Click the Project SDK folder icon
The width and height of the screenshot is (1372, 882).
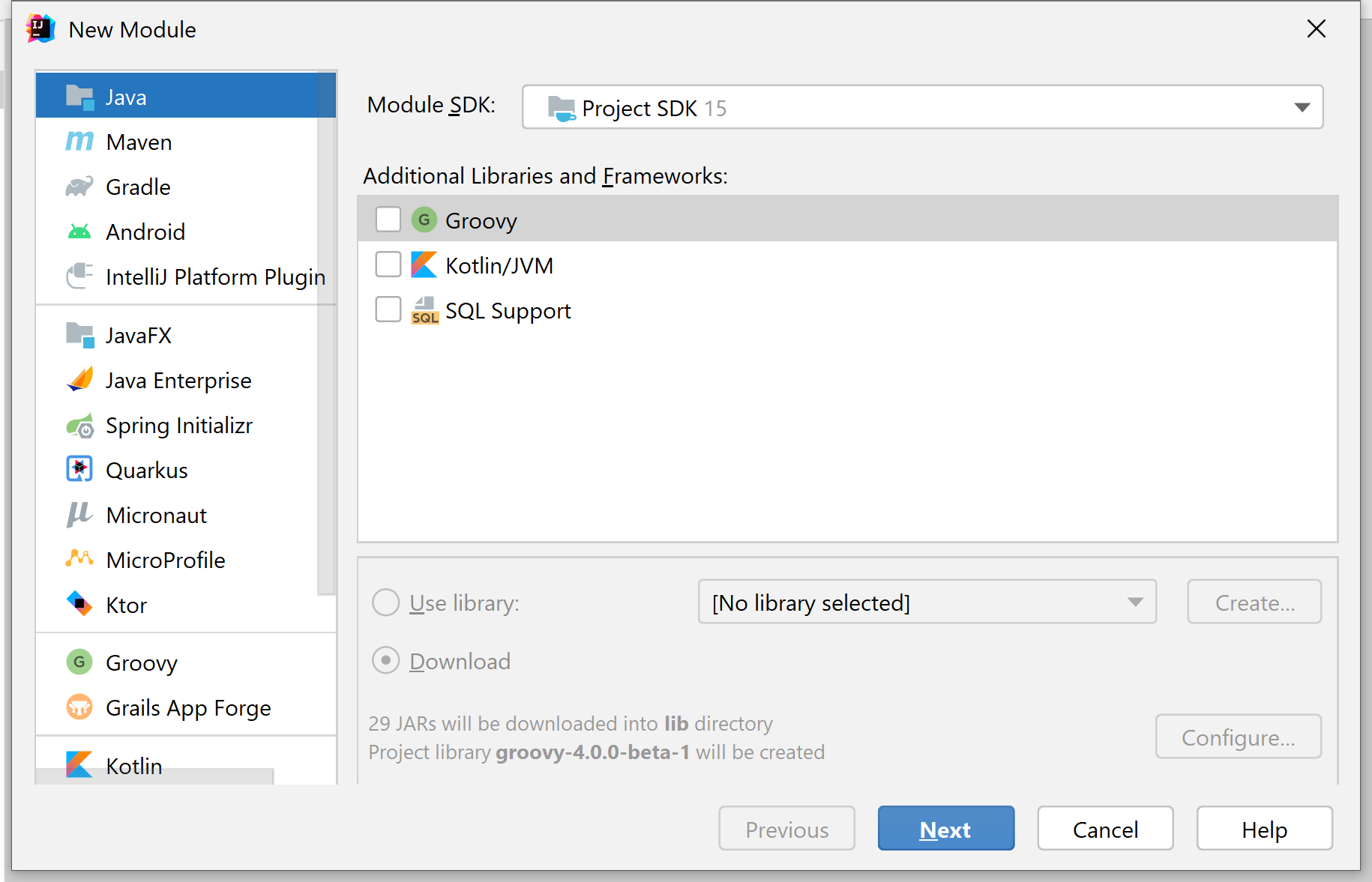coord(562,109)
